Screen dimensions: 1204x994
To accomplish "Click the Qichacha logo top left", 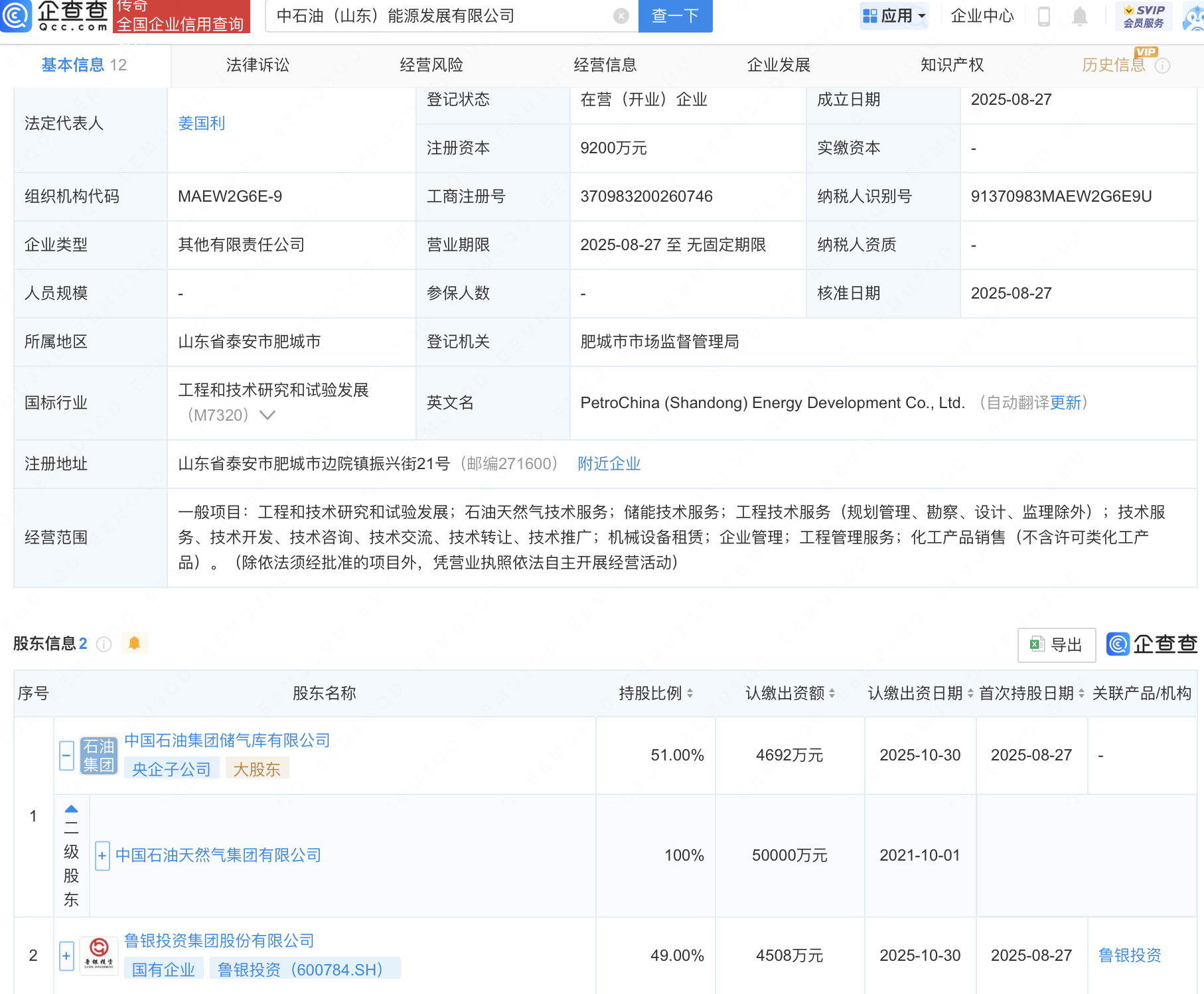I will point(56,17).
